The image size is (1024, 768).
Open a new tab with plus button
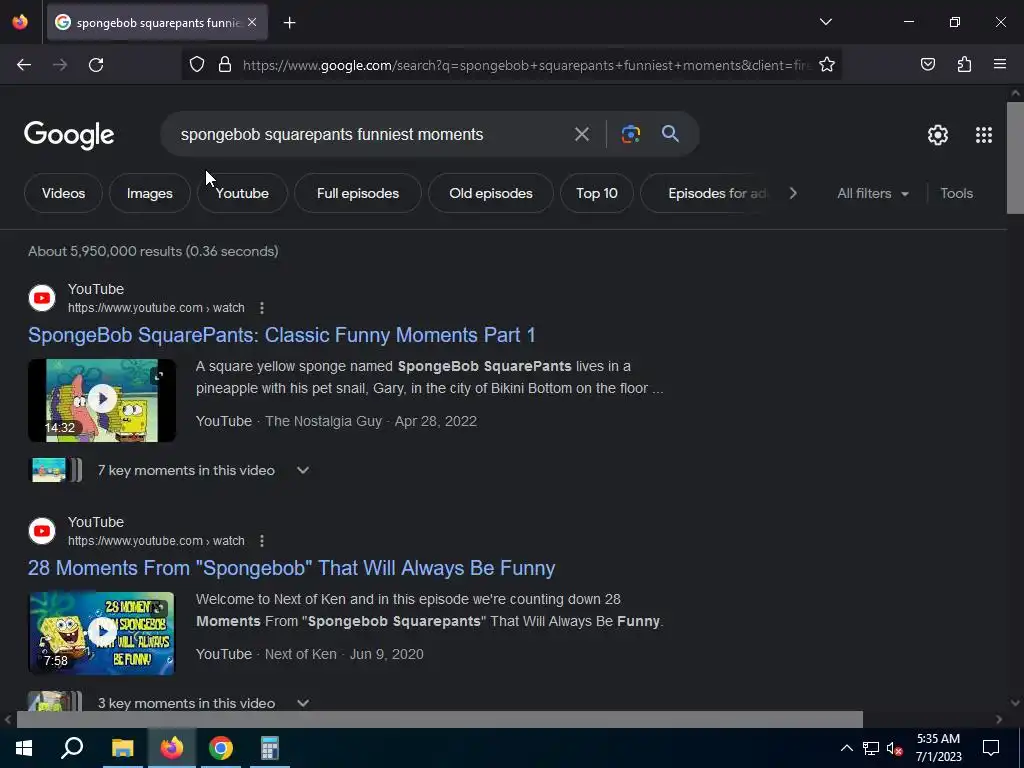point(289,23)
